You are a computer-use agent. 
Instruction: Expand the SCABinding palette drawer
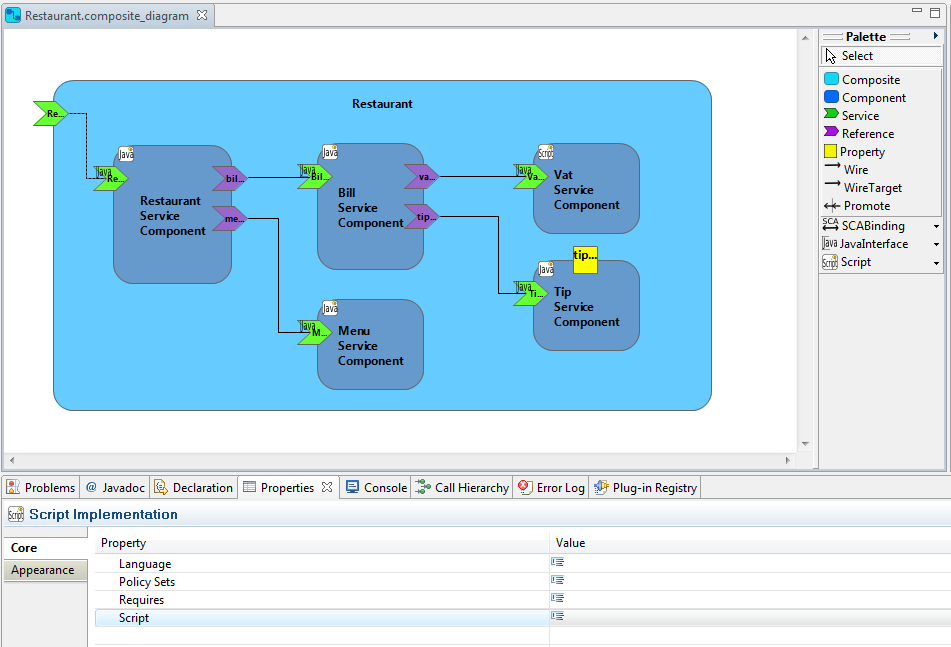tap(936, 226)
